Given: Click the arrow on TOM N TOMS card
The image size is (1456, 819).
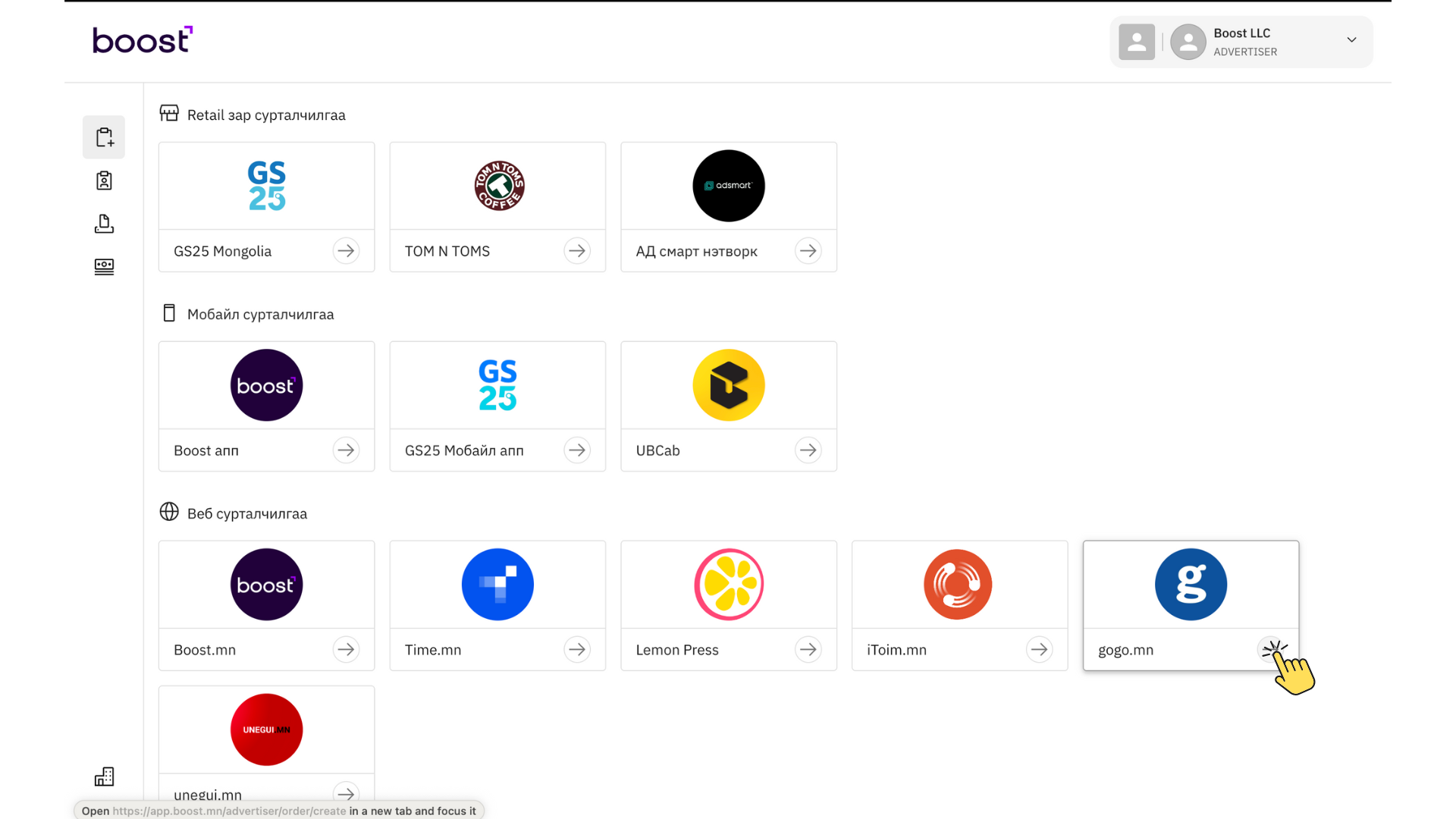Looking at the screenshot, I should point(577,251).
